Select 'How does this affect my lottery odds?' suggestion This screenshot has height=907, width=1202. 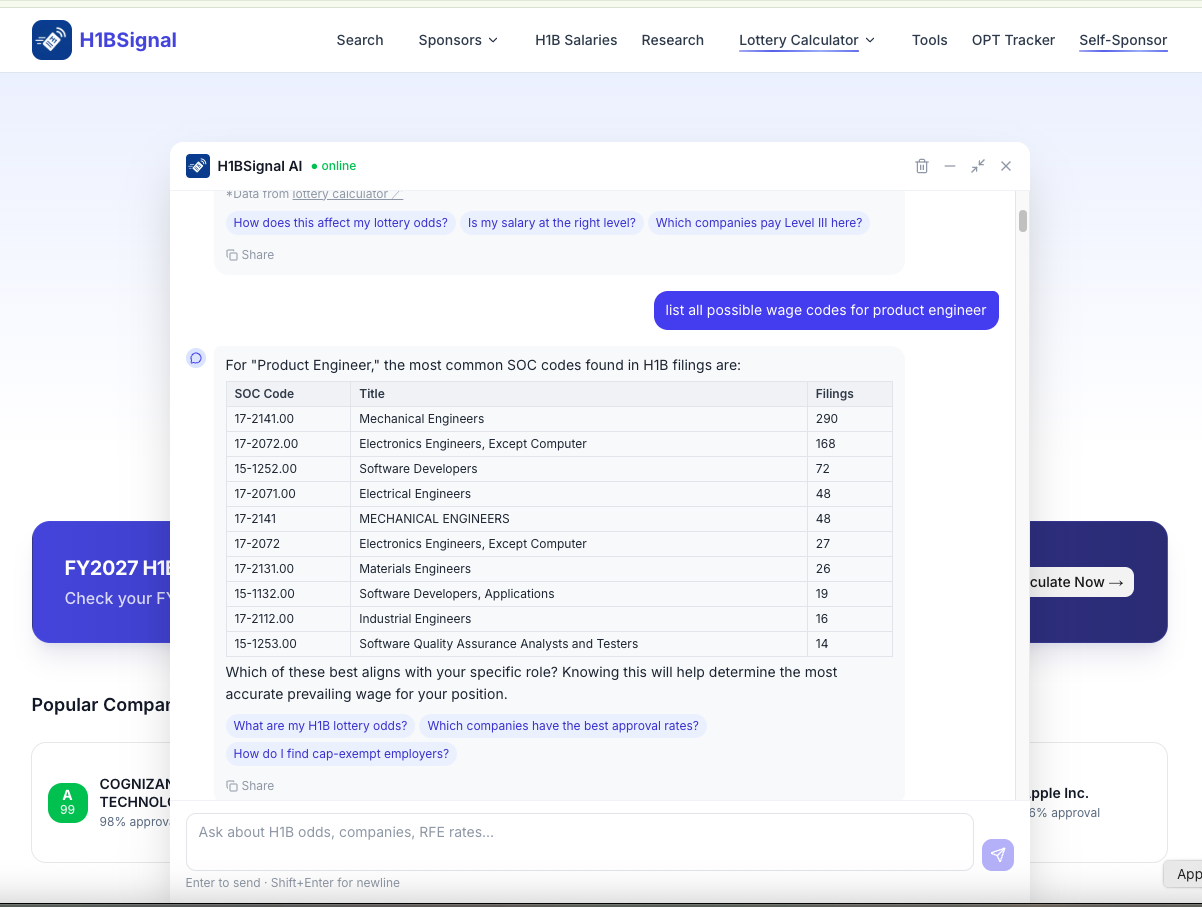341,223
